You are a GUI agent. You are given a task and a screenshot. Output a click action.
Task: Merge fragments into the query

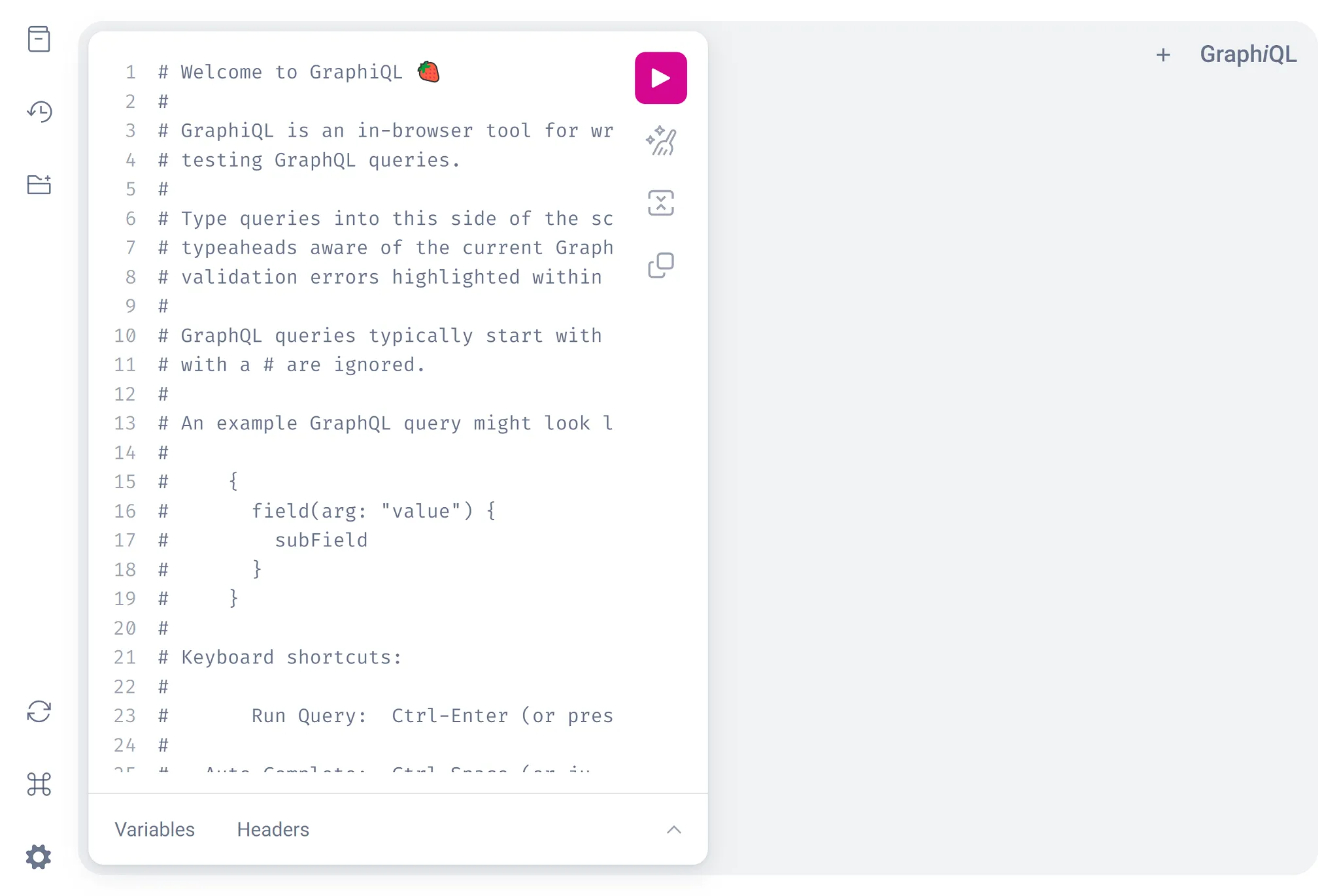(661, 203)
